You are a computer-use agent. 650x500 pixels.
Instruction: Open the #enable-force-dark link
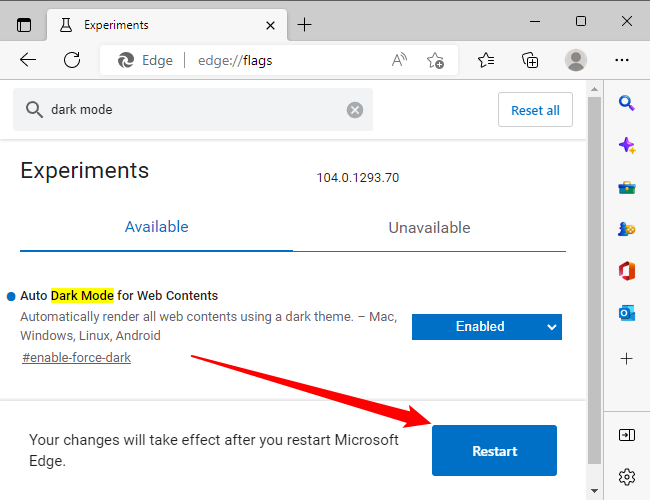[76, 357]
